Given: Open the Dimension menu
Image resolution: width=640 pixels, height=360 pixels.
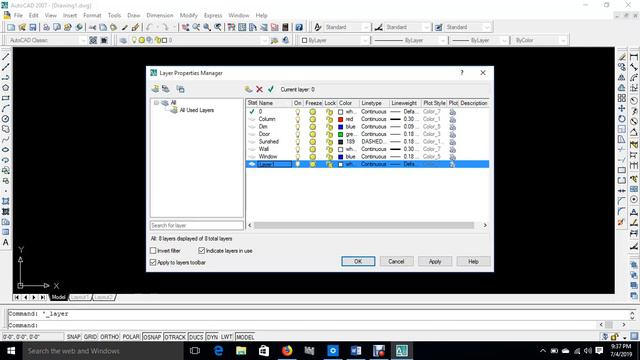Looking at the screenshot, I should [x=160, y=15].
